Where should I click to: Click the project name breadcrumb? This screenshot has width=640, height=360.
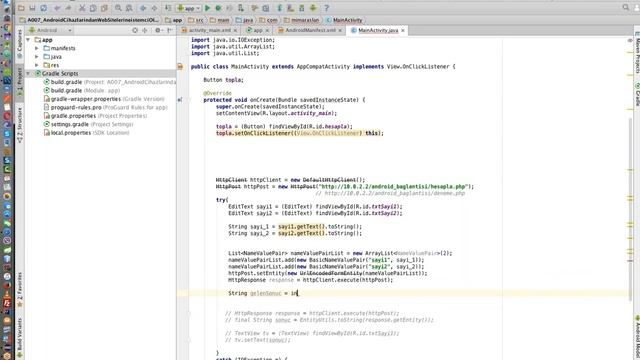pyautogui.click(x=89, y=20)
